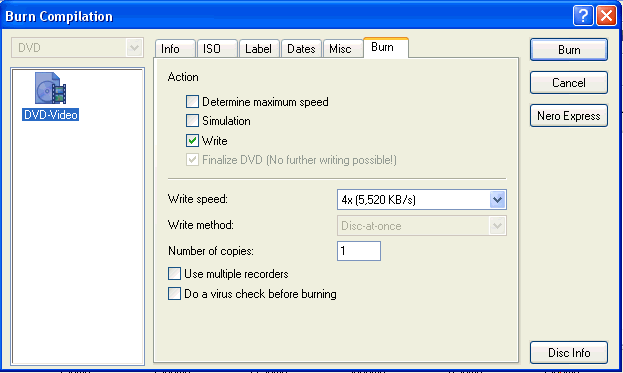Image resolution: width=623 pixels, height=373 pixels.
Task: Click the Number of copies field
Action: [x=359, y=251]
